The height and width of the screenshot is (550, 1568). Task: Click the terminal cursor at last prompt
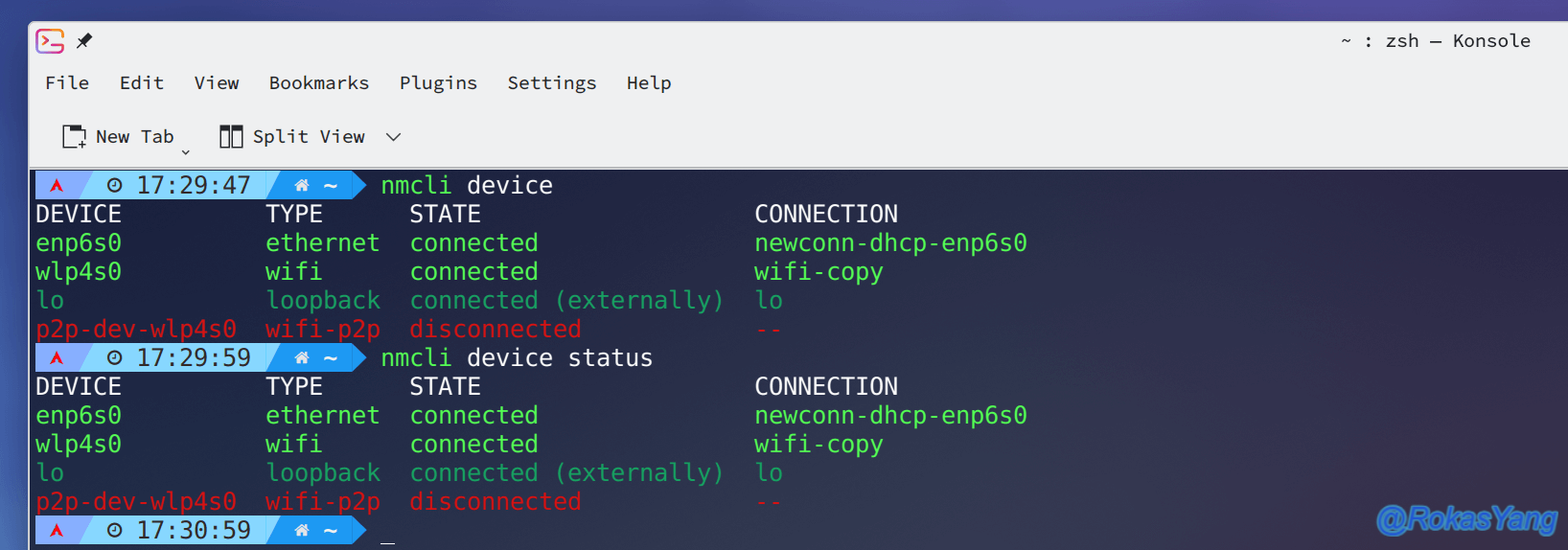click(387, 543)
